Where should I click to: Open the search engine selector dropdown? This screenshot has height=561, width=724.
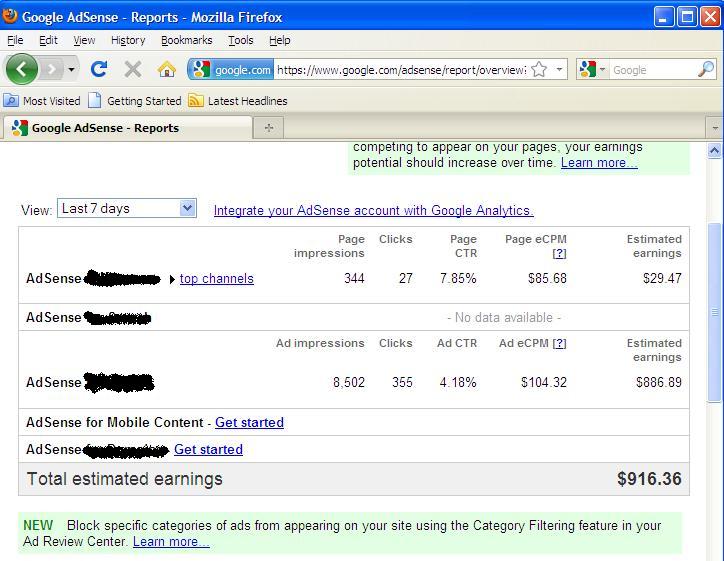tap(591, 69)
